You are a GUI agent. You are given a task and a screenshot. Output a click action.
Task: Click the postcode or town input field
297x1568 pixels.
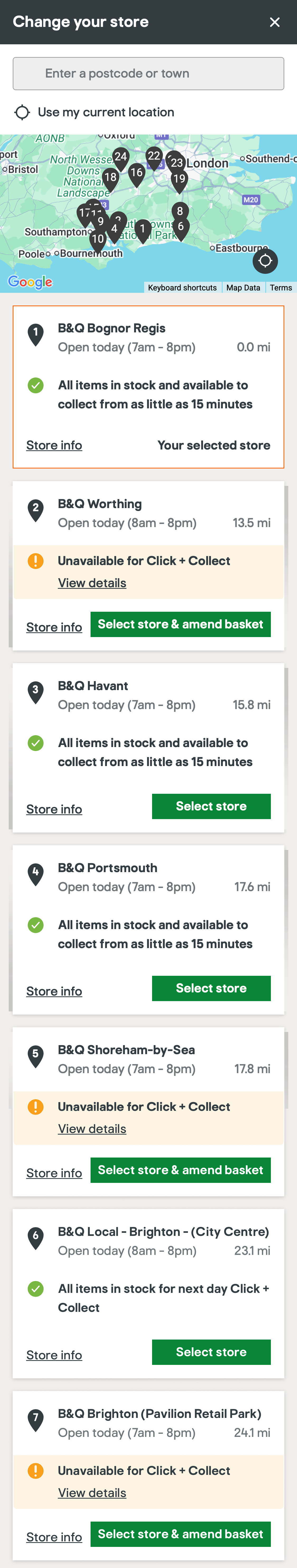[148, 73]
